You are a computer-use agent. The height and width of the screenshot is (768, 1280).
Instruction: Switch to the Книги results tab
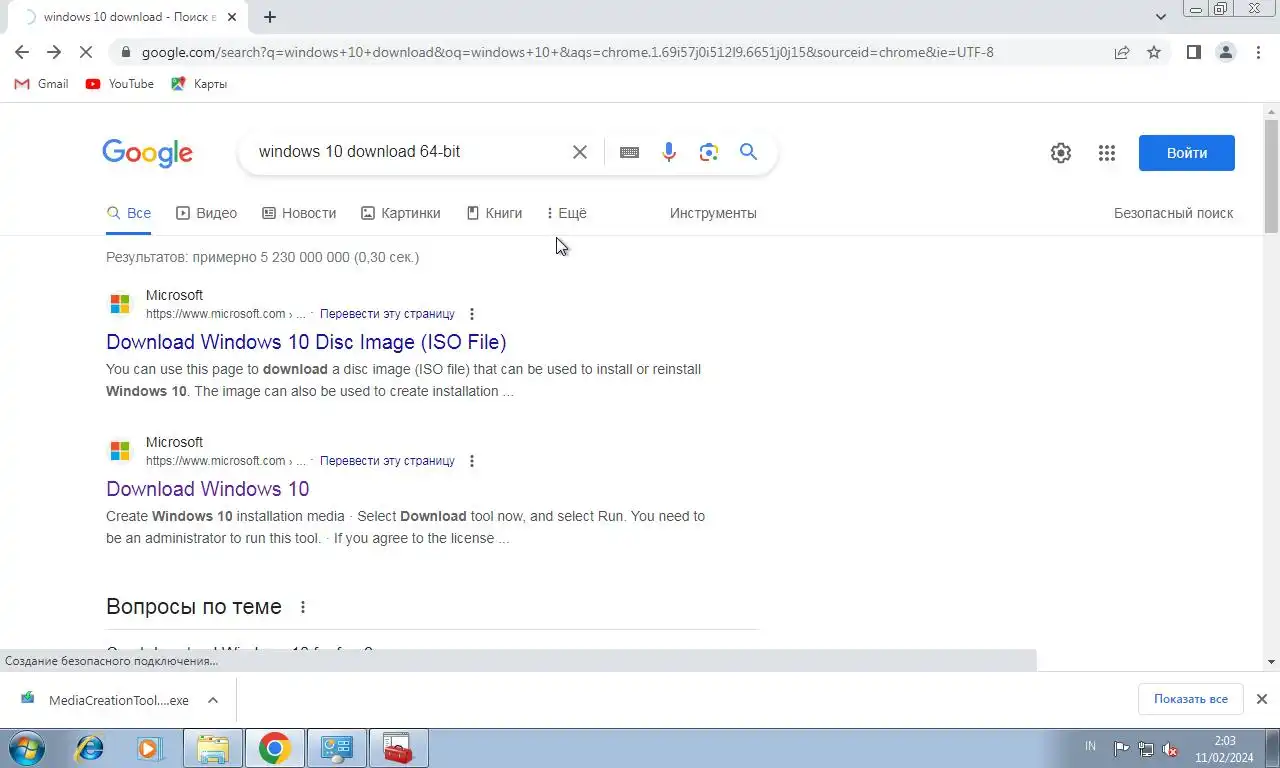coord(494,213)
